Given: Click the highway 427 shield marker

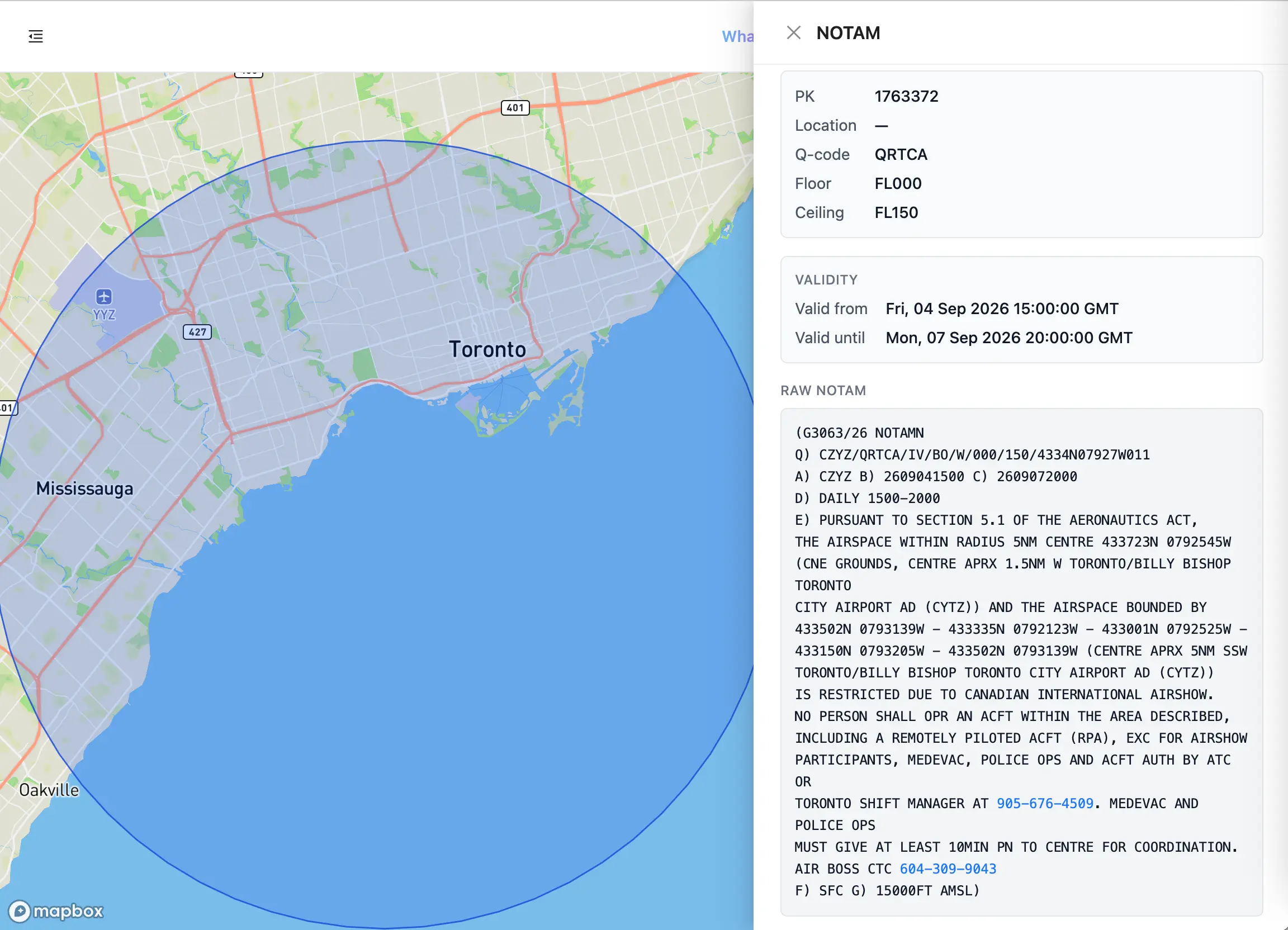Looking at the screenshot, I should 197,332.
